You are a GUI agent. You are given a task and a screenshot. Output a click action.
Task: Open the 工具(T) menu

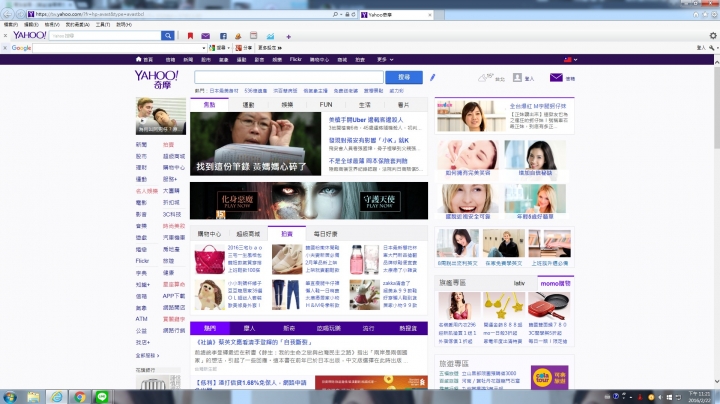(103, 25)
